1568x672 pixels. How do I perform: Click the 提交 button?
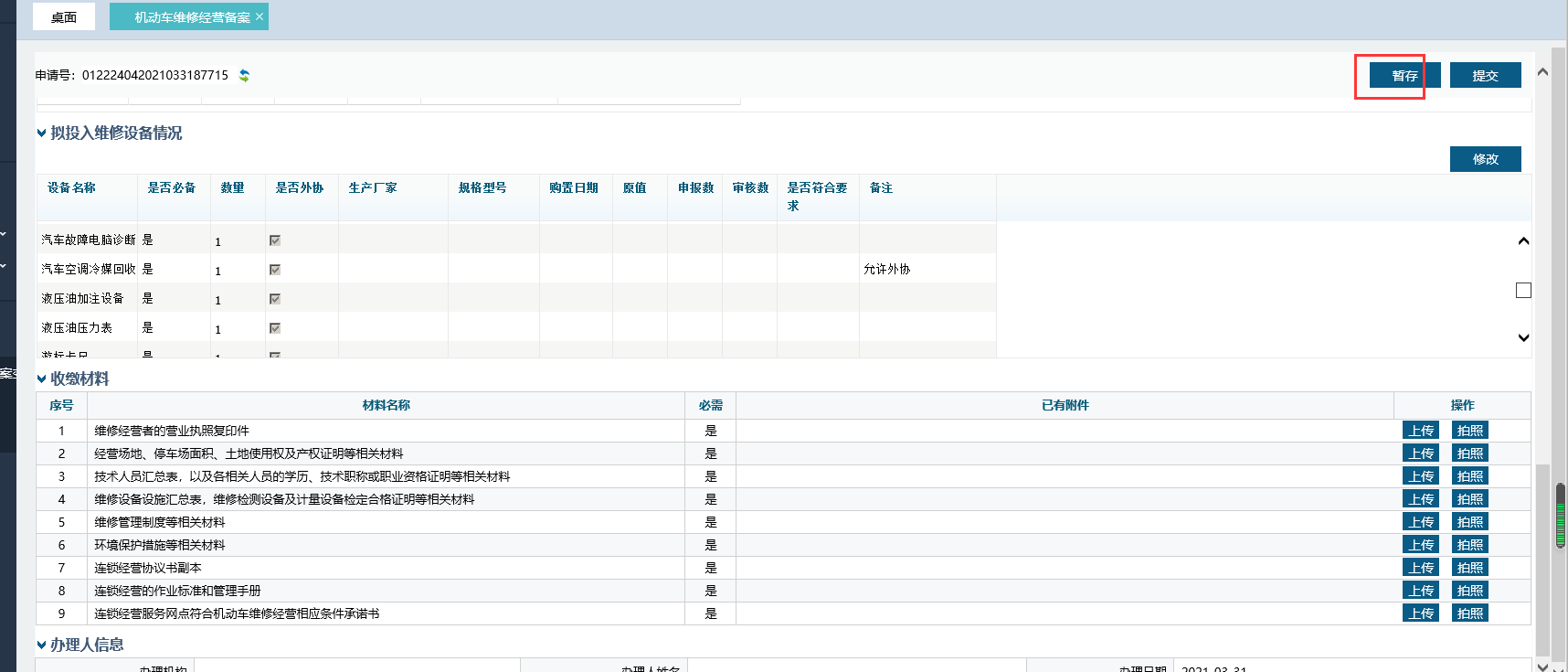coord(1485,76)
